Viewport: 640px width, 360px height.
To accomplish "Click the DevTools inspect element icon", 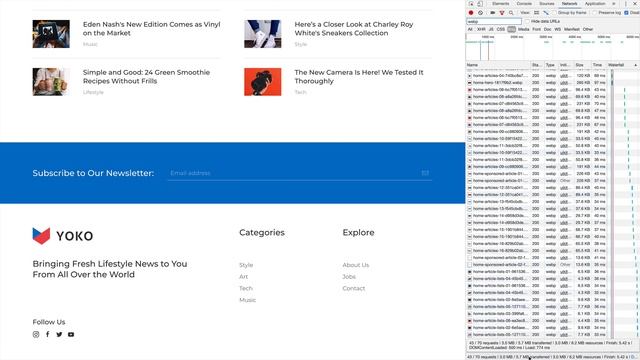I will 471,4.
